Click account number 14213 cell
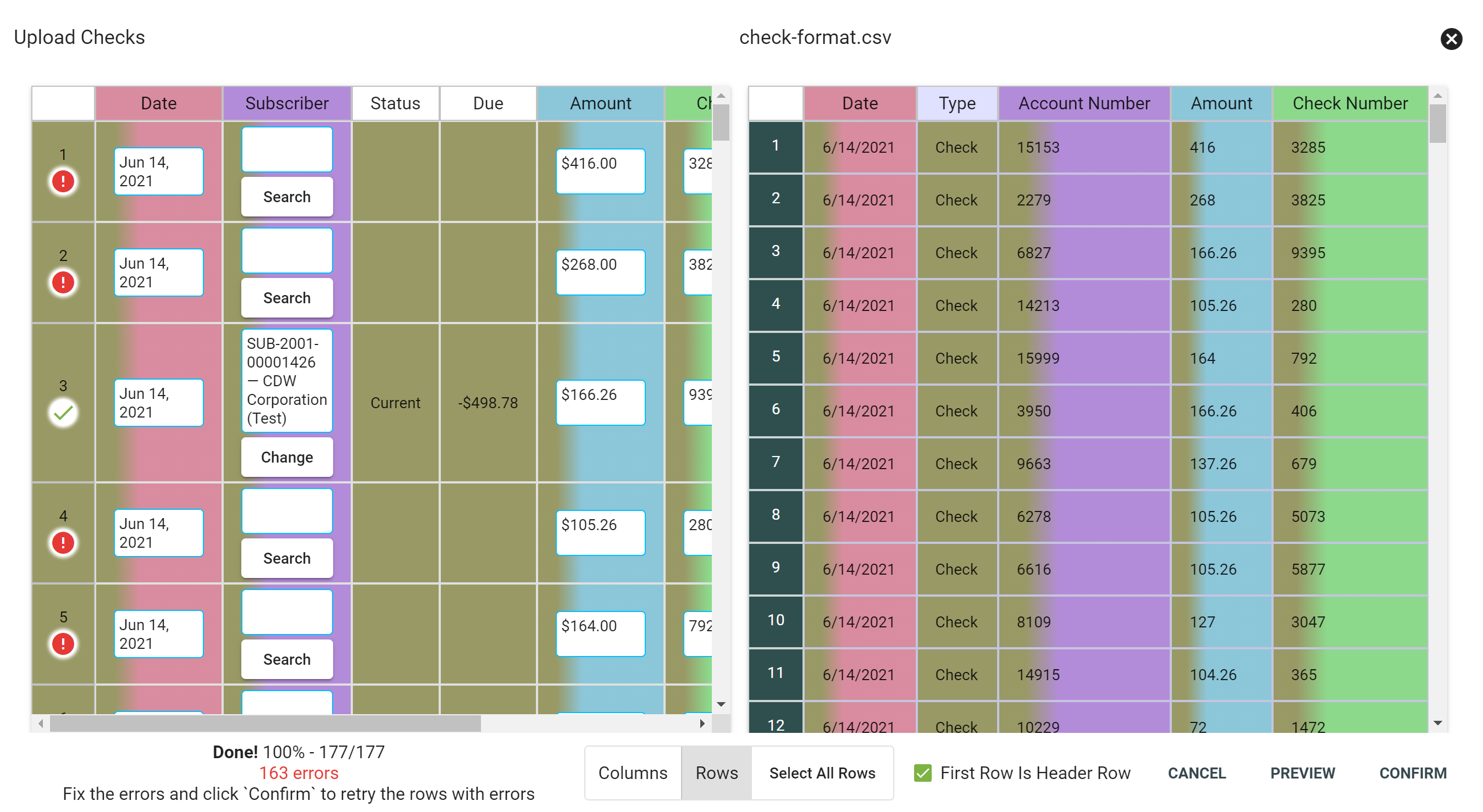This screenshot has width=1483, height=812. click(1084, 305)
